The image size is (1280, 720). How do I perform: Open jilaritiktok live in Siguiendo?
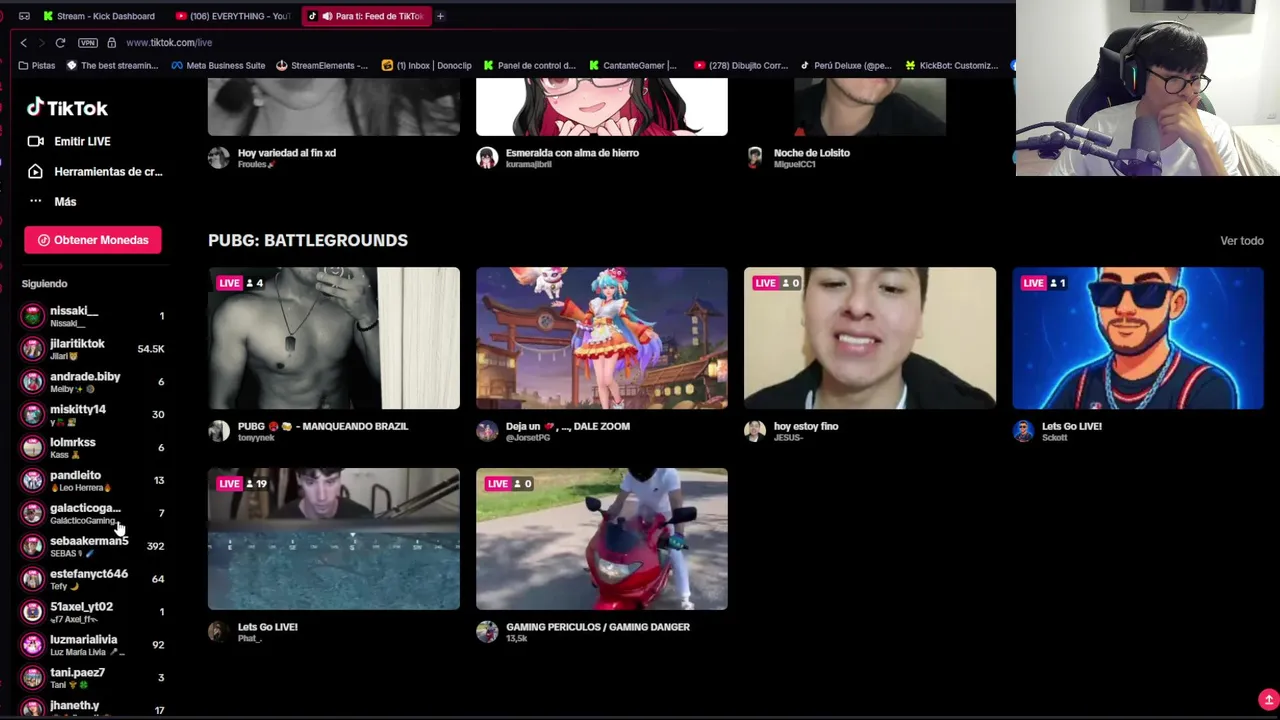coord(93,349)
